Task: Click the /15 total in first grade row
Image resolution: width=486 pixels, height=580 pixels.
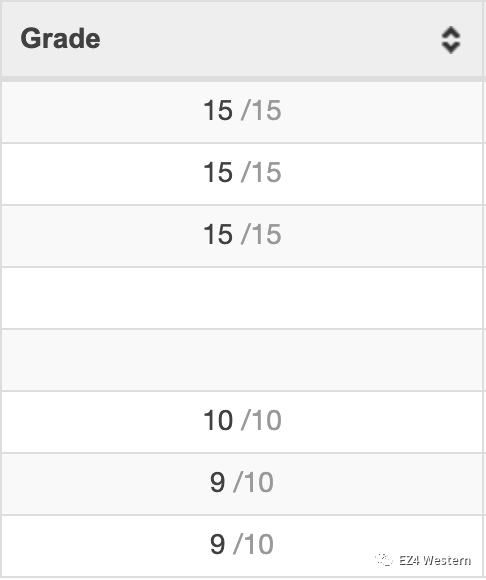Action: point(261,110)
